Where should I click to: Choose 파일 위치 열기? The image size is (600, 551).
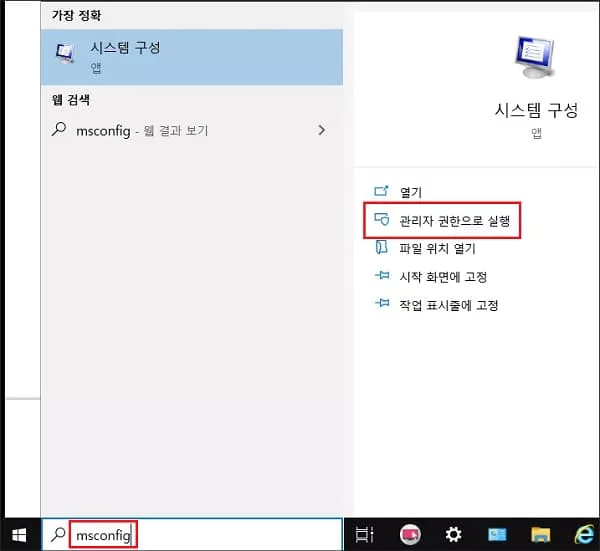pos(437,249)
